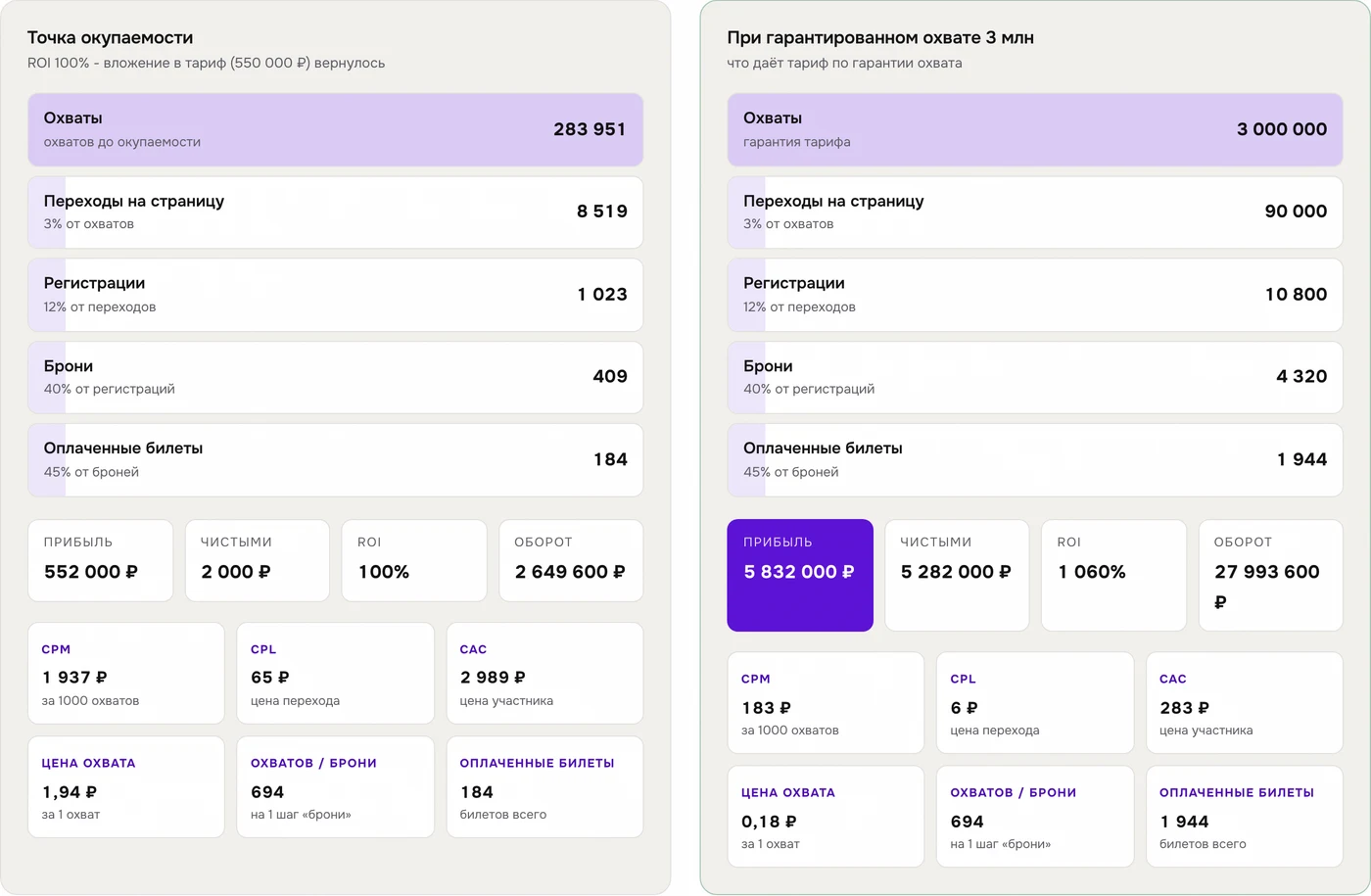Click the CPL 6 ₽ card

pos(1035,703)
